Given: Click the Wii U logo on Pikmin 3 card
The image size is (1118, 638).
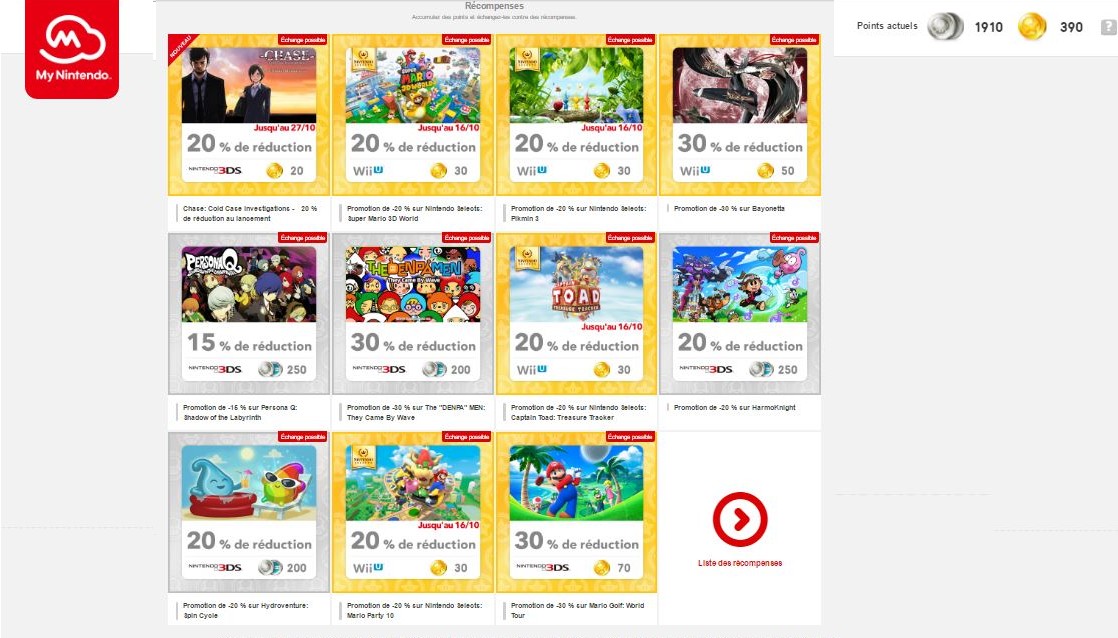Looking at the screenshot, I should coord(532,170).
